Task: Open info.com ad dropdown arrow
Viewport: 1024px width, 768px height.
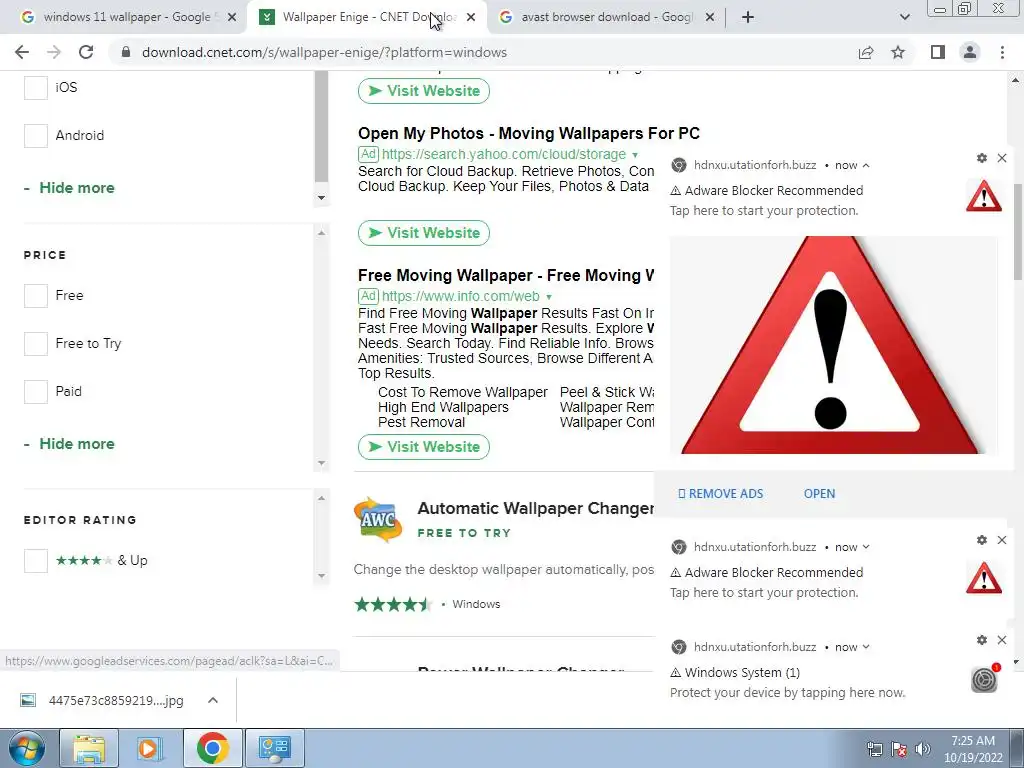Action: tap(549, 297)
